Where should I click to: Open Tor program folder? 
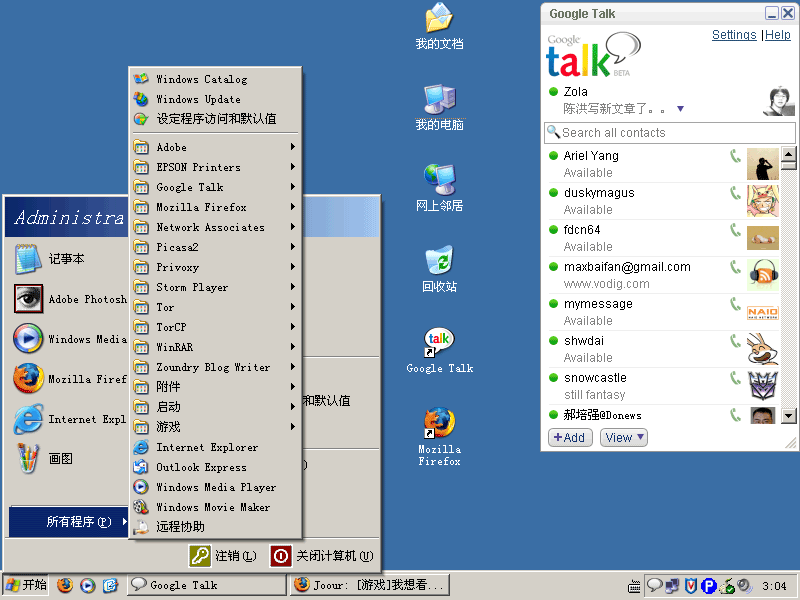214,307
